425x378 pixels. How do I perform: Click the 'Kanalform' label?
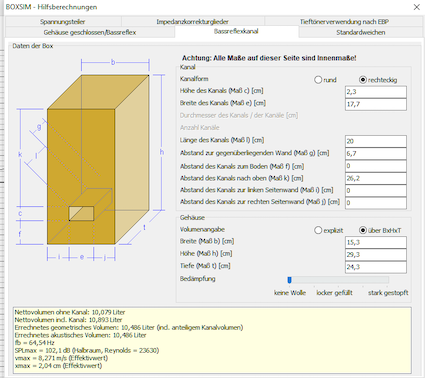tap(194, 79)
